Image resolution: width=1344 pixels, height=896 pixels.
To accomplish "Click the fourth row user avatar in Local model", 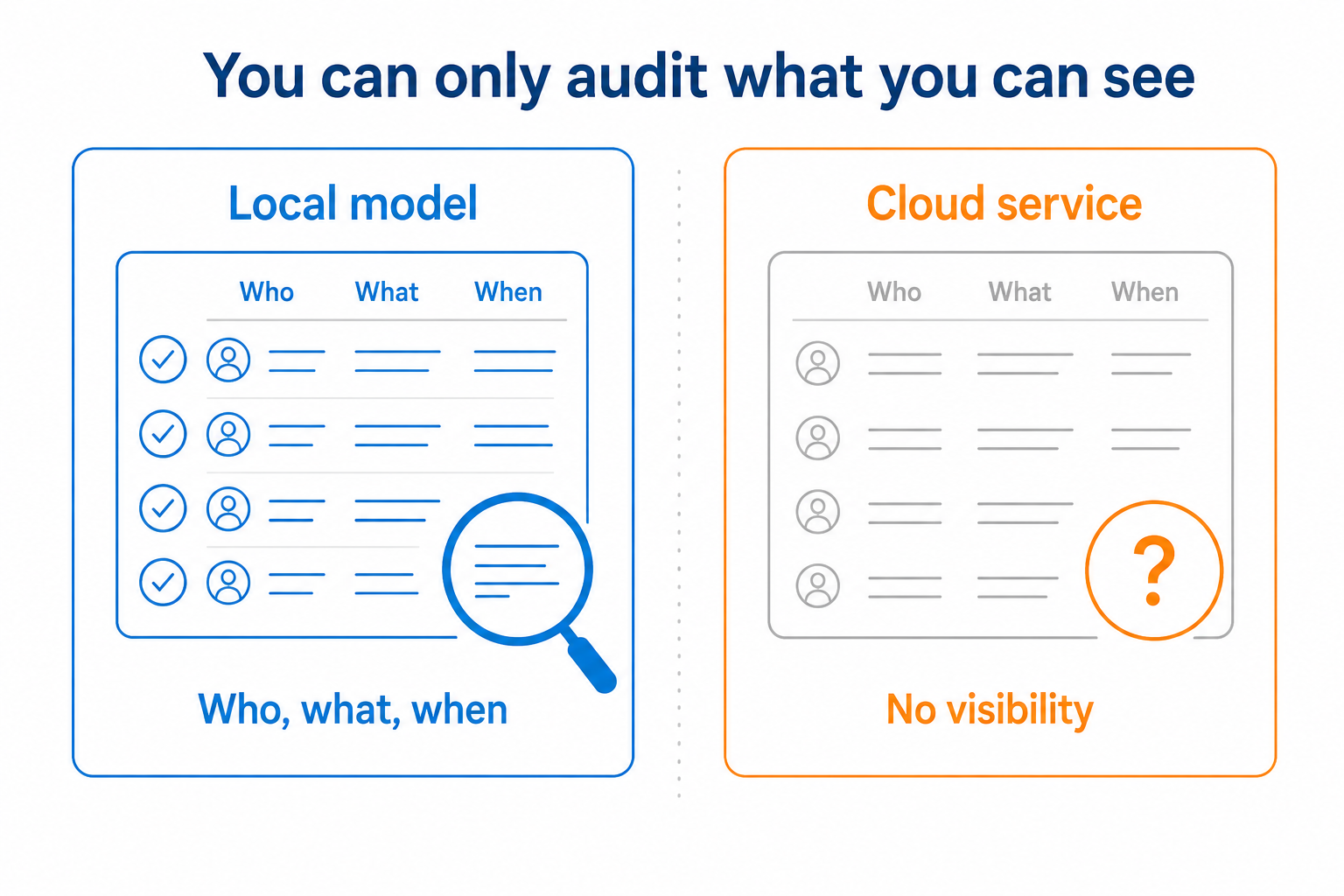I will tap(228, 583).
